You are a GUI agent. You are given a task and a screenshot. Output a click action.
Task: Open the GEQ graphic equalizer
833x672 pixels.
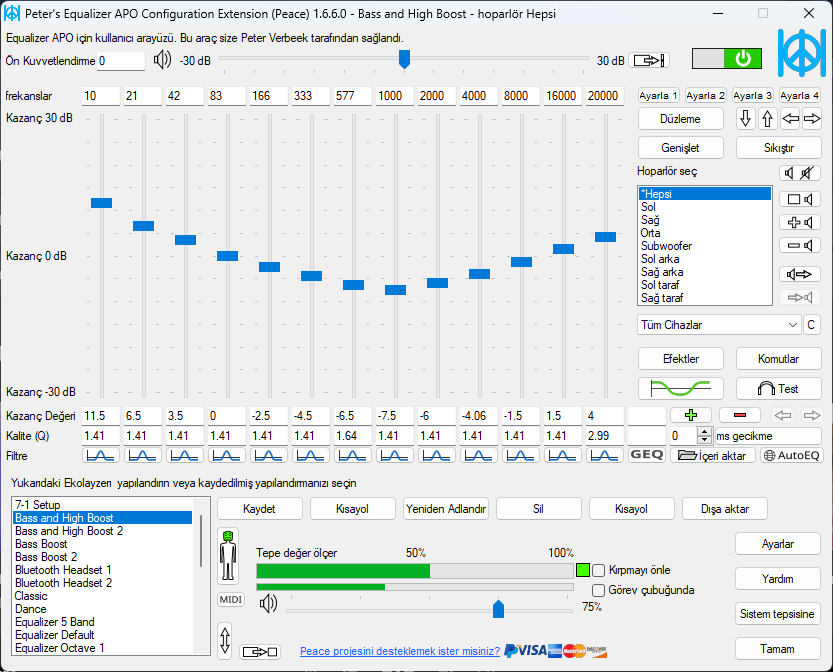pos(647,455)
